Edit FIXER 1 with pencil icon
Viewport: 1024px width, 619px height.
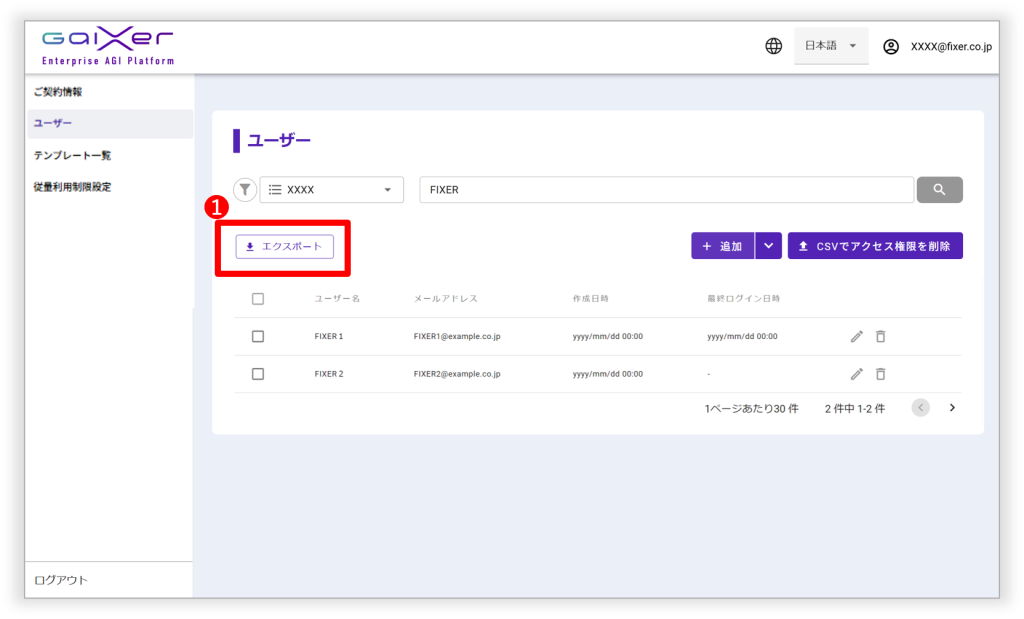[x=856, y=337]
